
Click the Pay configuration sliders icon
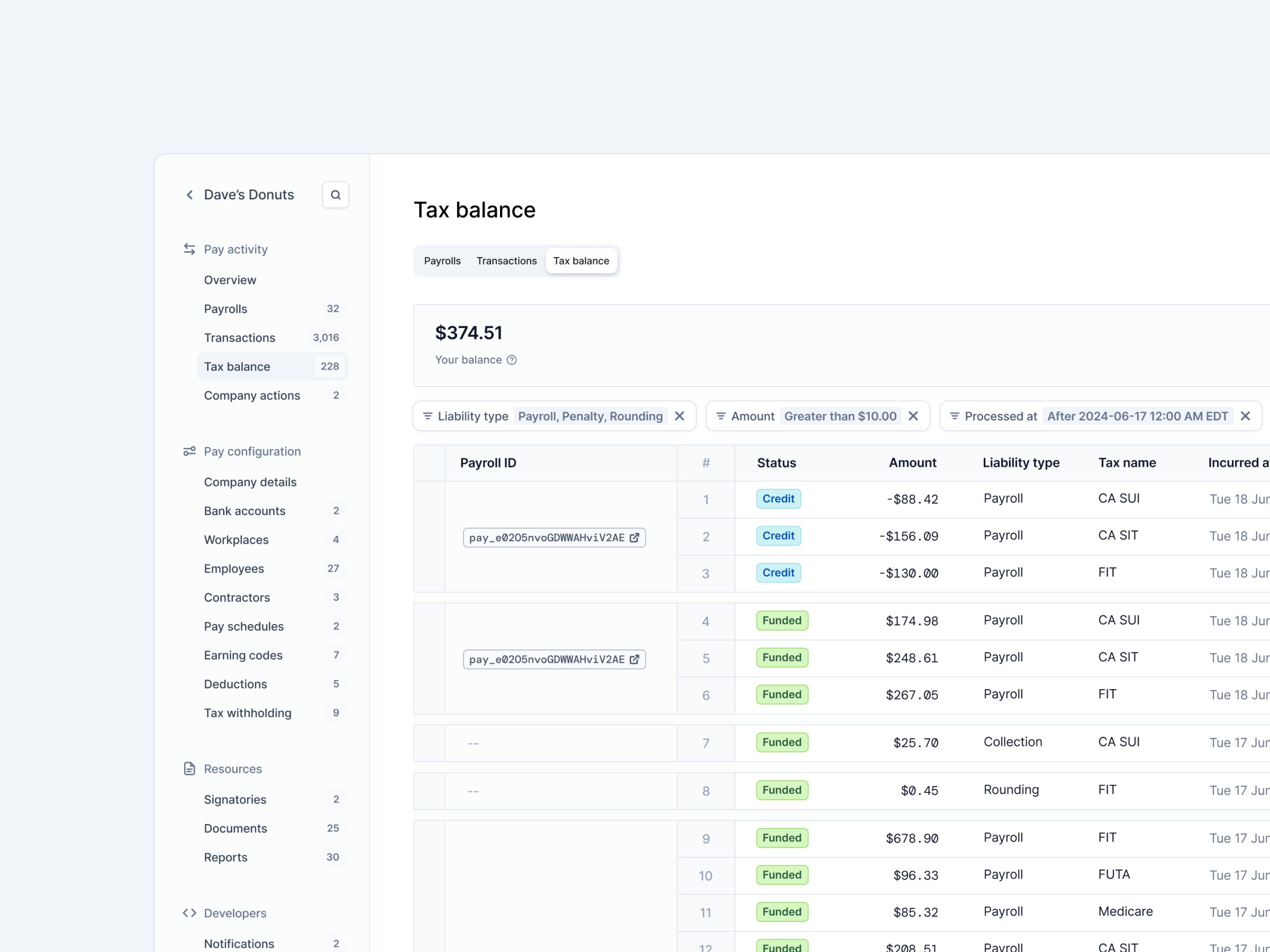coord(189,452)
